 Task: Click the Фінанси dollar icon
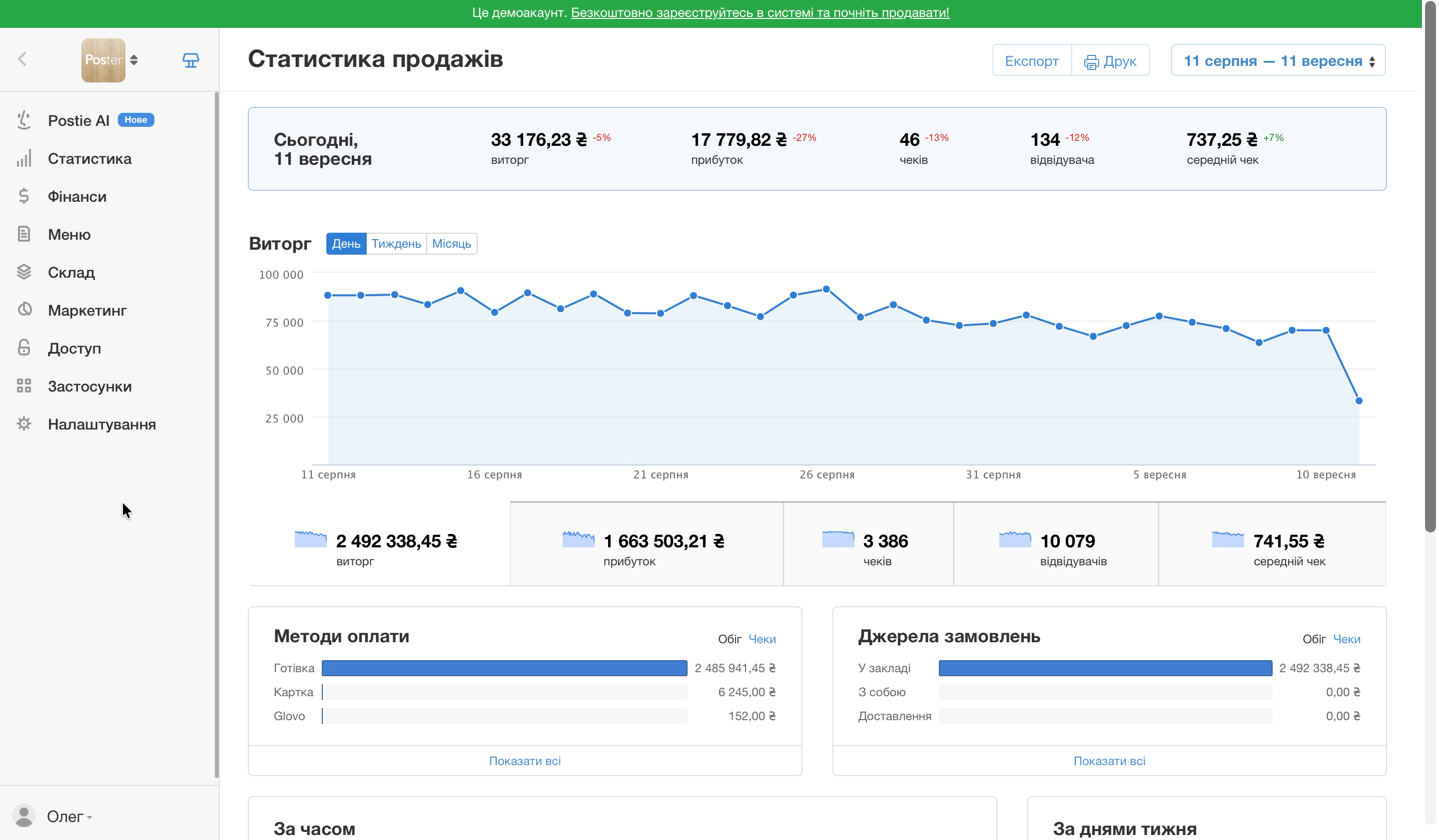tap(23, 196)
